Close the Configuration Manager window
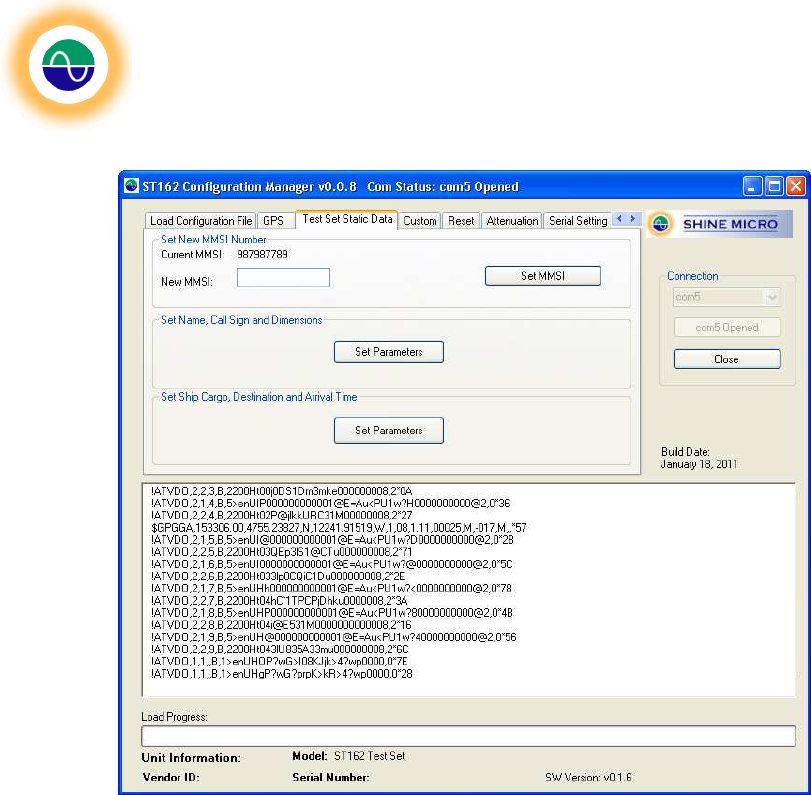 click(796, 186)
